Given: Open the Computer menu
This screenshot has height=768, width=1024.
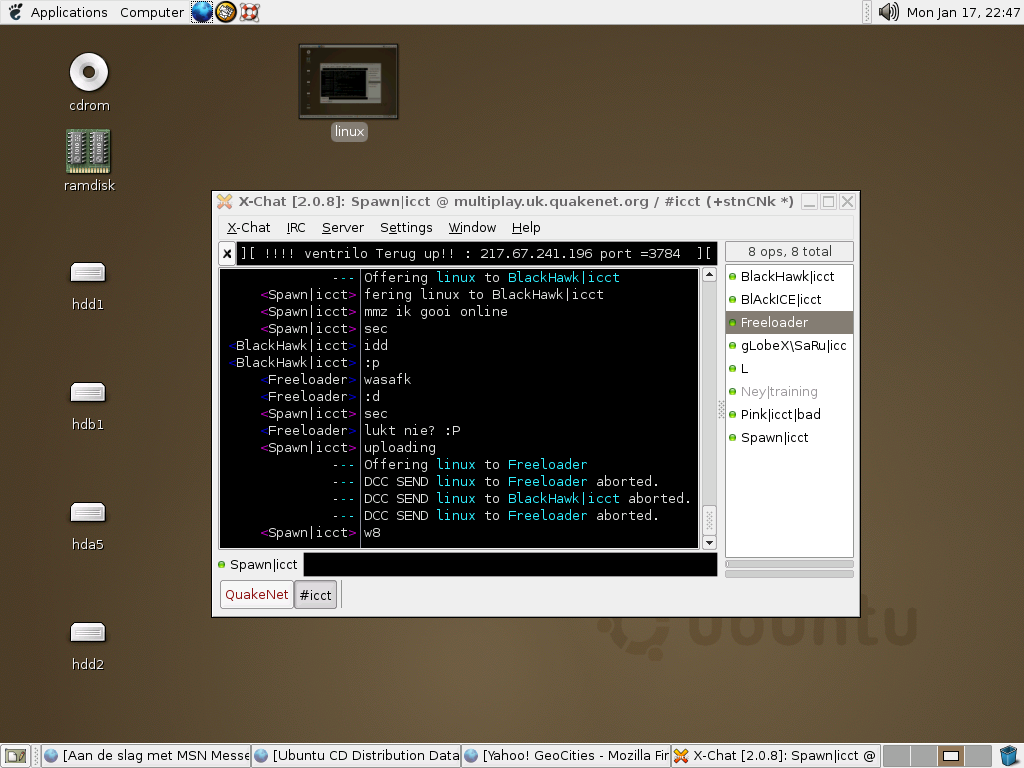Looking at the screenshot, I should [152, 12].
